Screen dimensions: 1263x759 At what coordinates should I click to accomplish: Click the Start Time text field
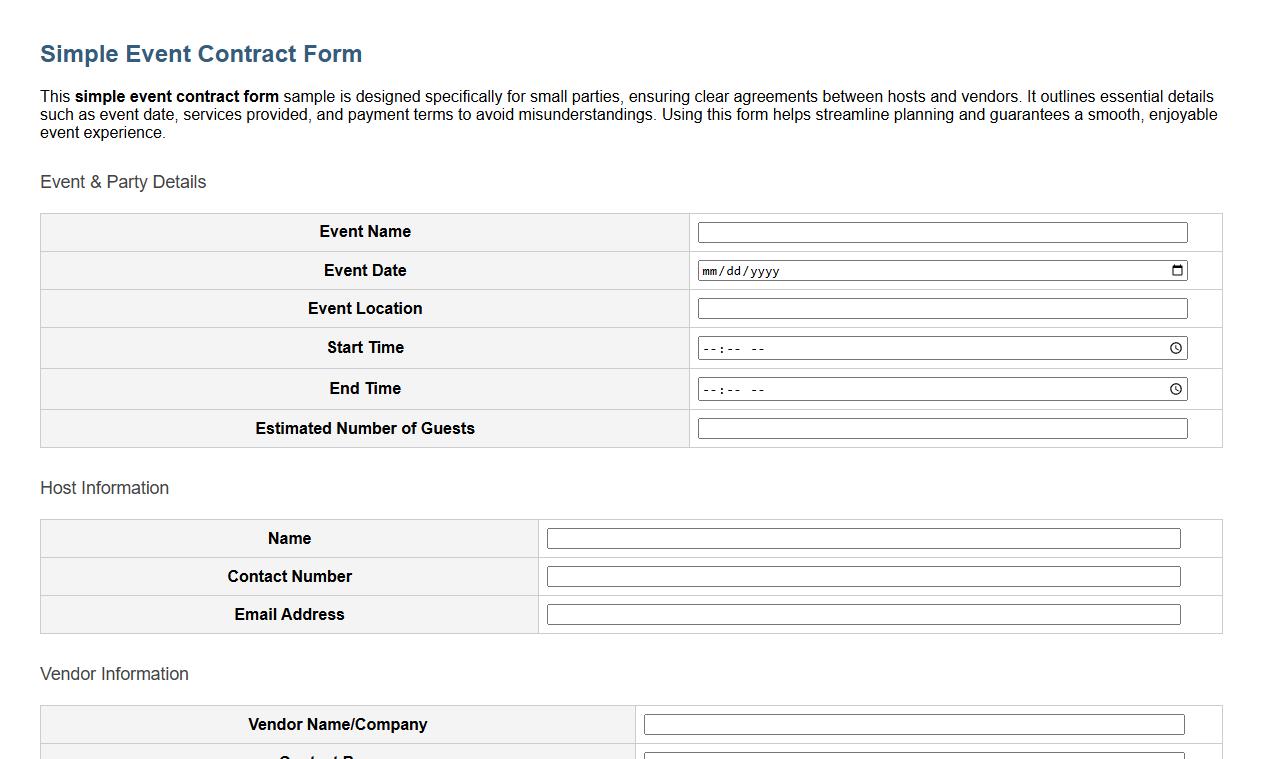pos(900,347)
